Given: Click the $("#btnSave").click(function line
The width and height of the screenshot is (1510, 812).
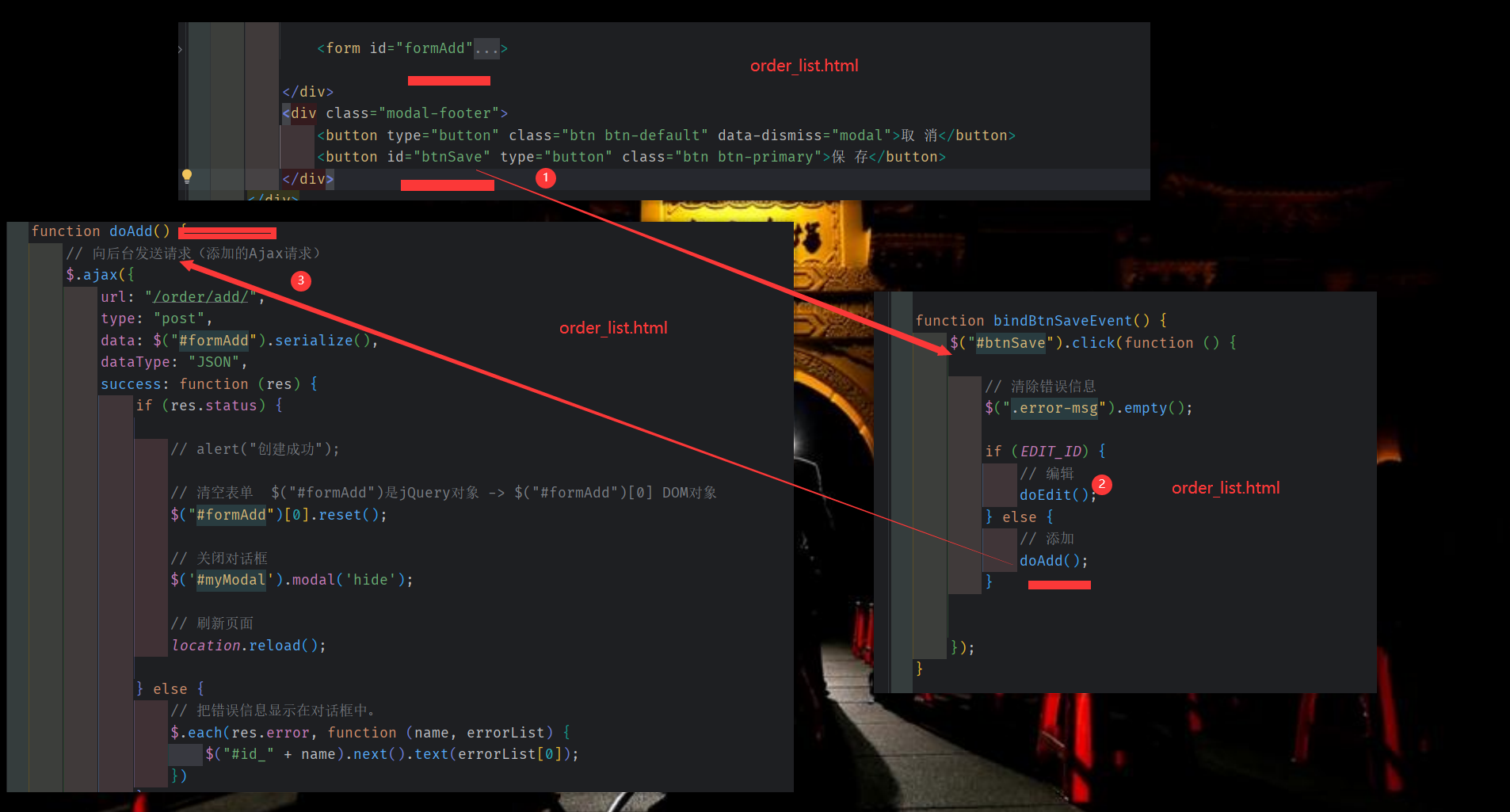Looking at the screenshot, I should 1093,343.
